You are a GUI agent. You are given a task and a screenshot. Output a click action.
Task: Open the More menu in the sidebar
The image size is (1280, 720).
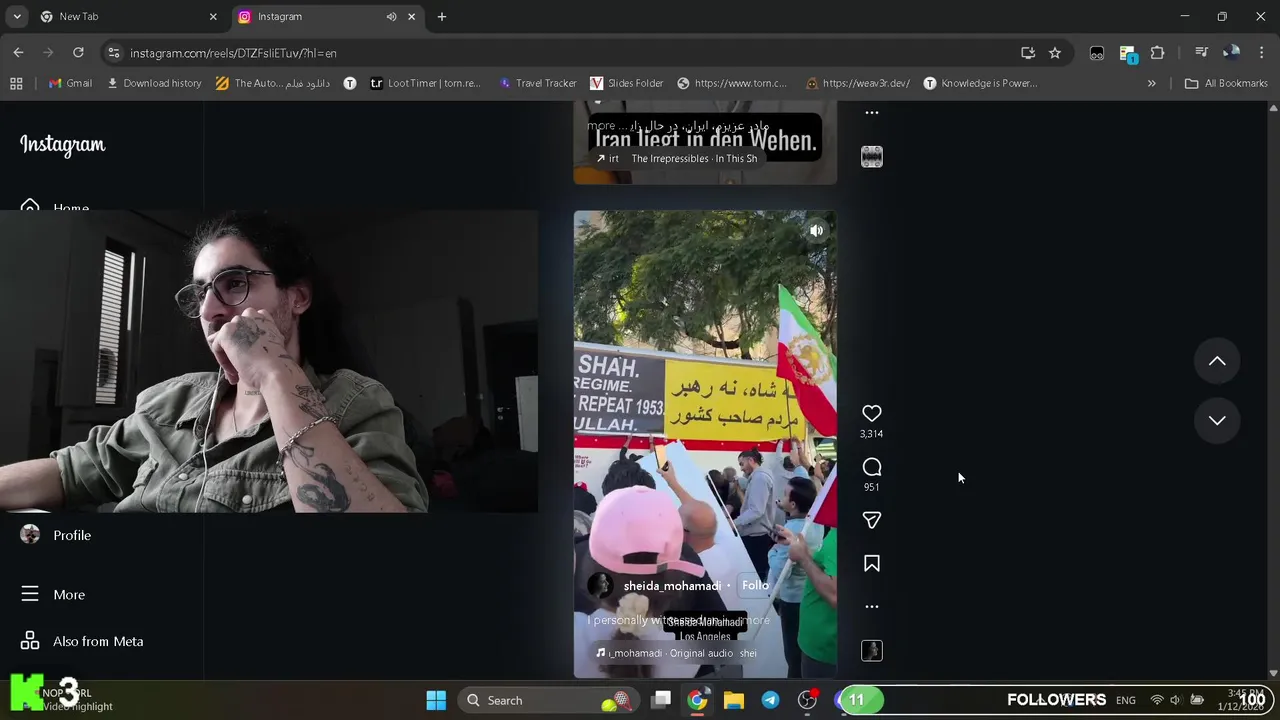point(53,594)
